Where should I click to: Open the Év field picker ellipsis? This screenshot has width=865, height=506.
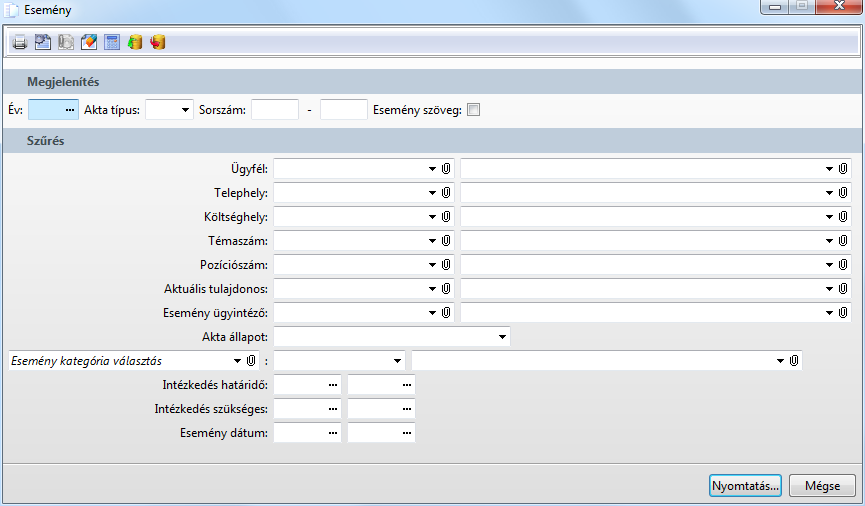point(70,110)
